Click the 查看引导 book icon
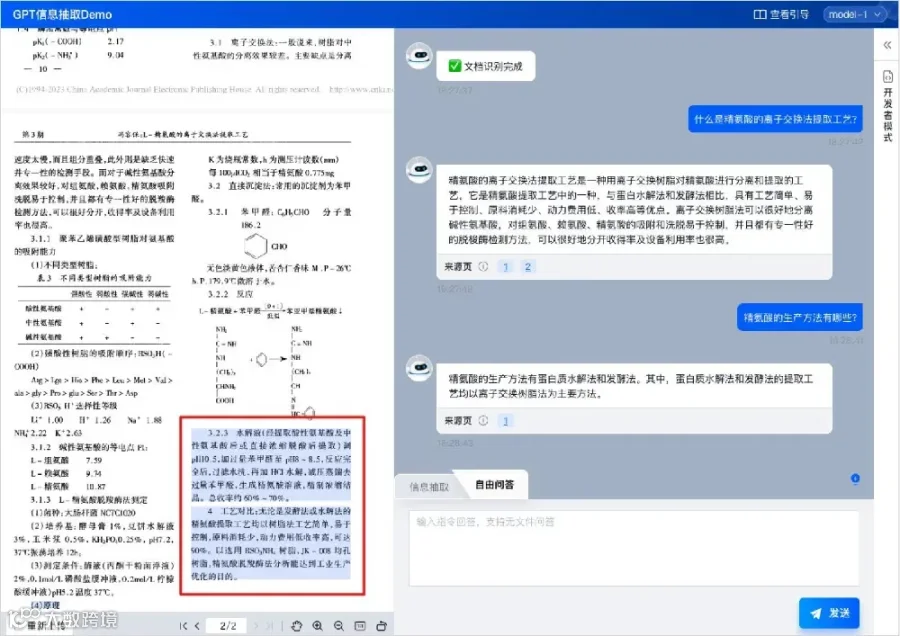This screenshot has width=900, height=636. pos(759,14)
